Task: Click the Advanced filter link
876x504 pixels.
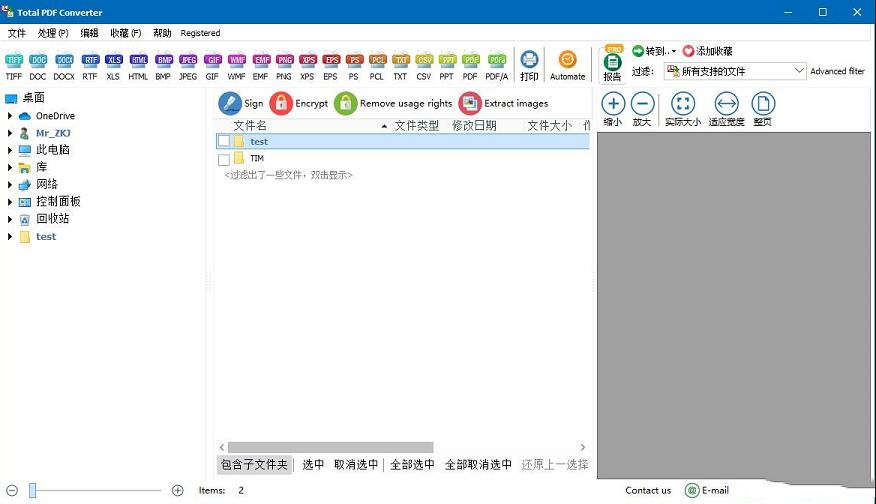Action: click(x=837, y=72)
